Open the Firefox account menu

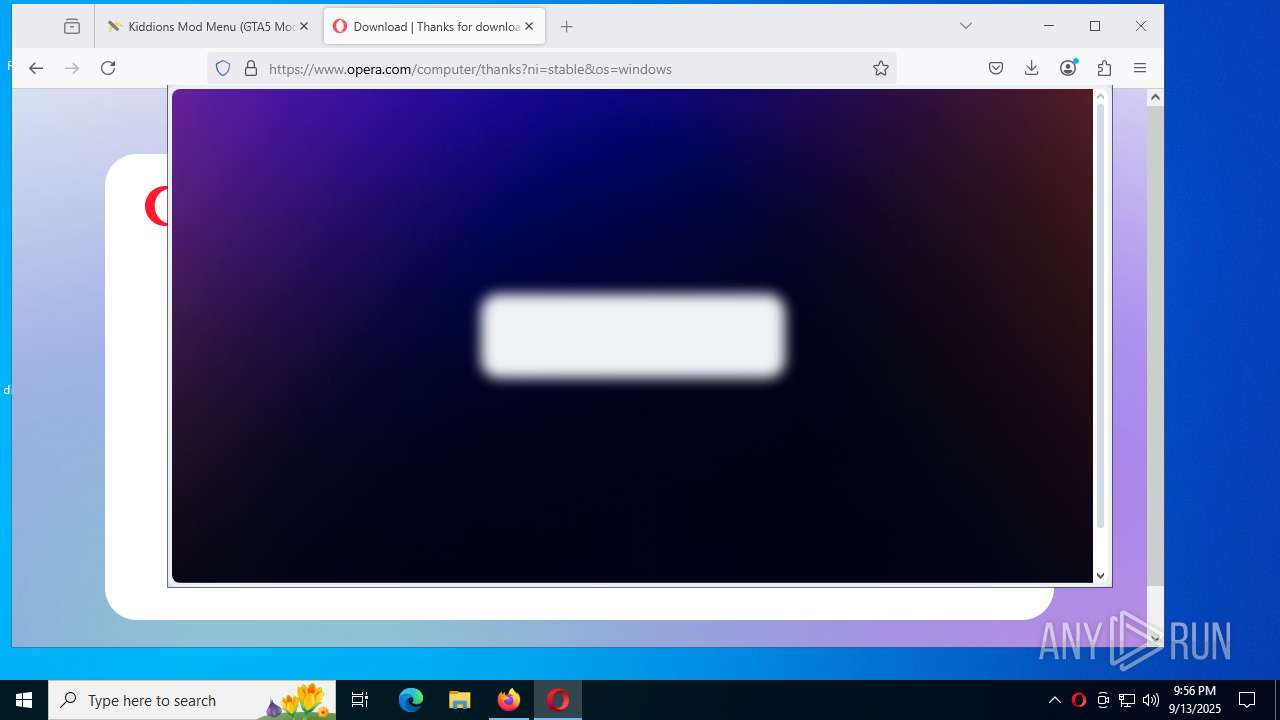(1068, 68)
